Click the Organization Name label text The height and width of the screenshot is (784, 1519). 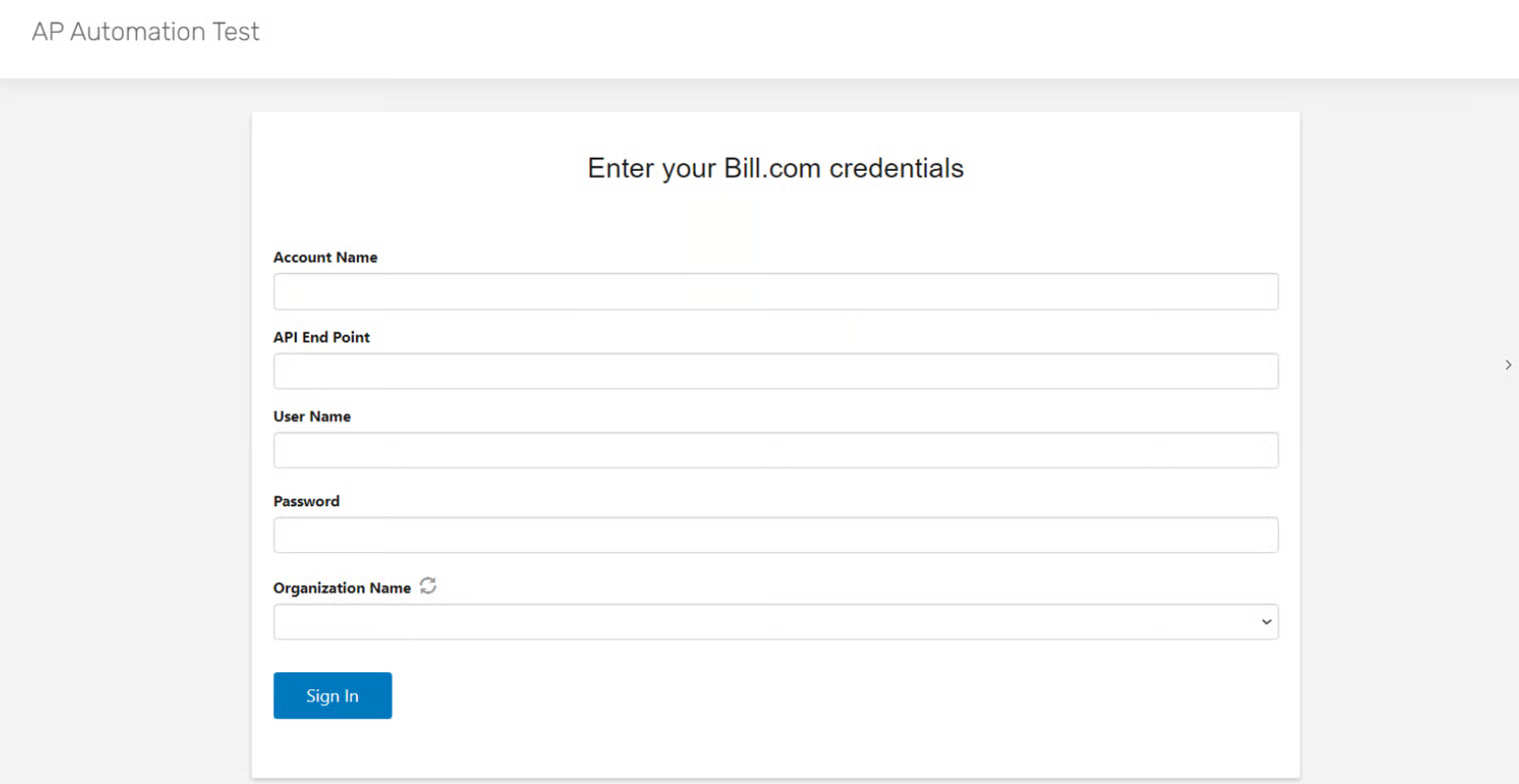click(342, 588)
